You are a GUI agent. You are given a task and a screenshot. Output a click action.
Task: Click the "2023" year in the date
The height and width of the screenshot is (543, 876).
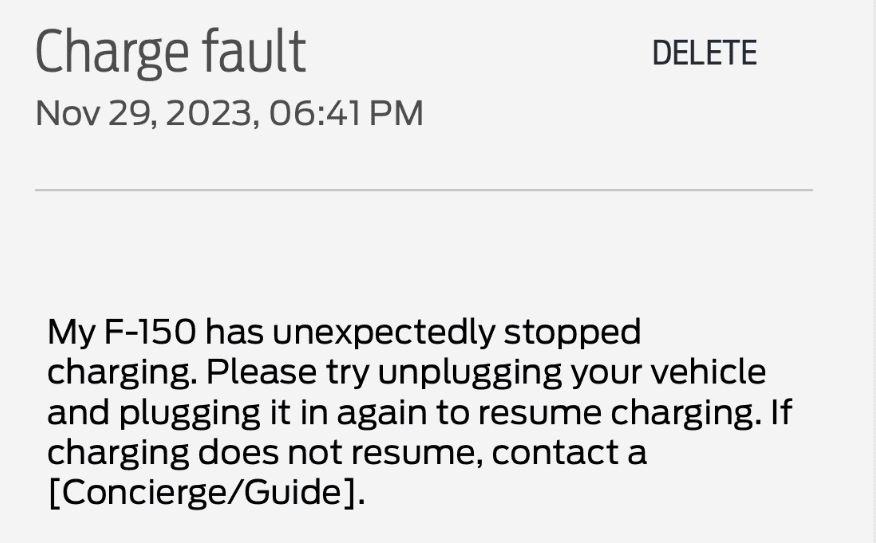click(x=207, y=113)
